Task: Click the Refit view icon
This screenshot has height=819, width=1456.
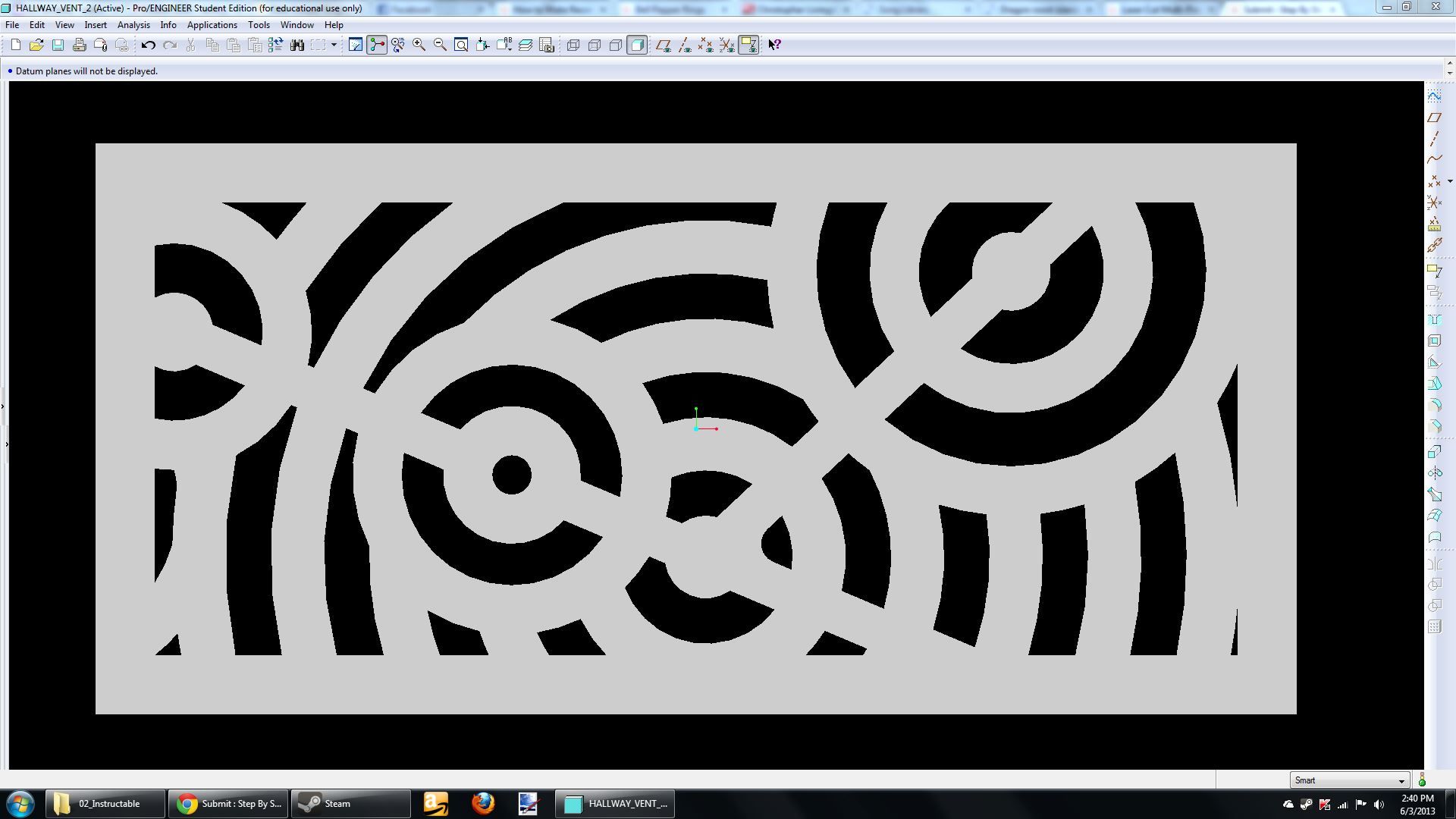Action: (x=461, y=45)
